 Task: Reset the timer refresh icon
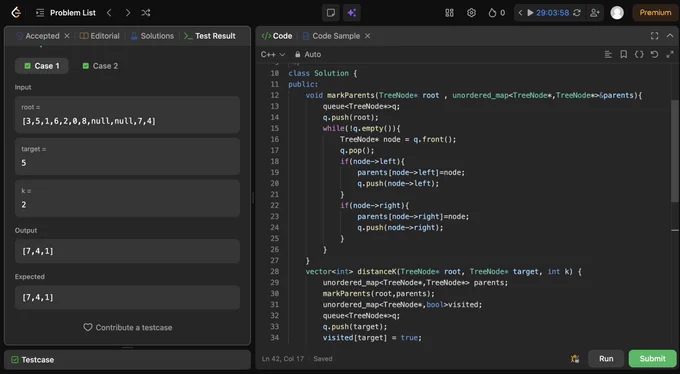click(577, 13)
